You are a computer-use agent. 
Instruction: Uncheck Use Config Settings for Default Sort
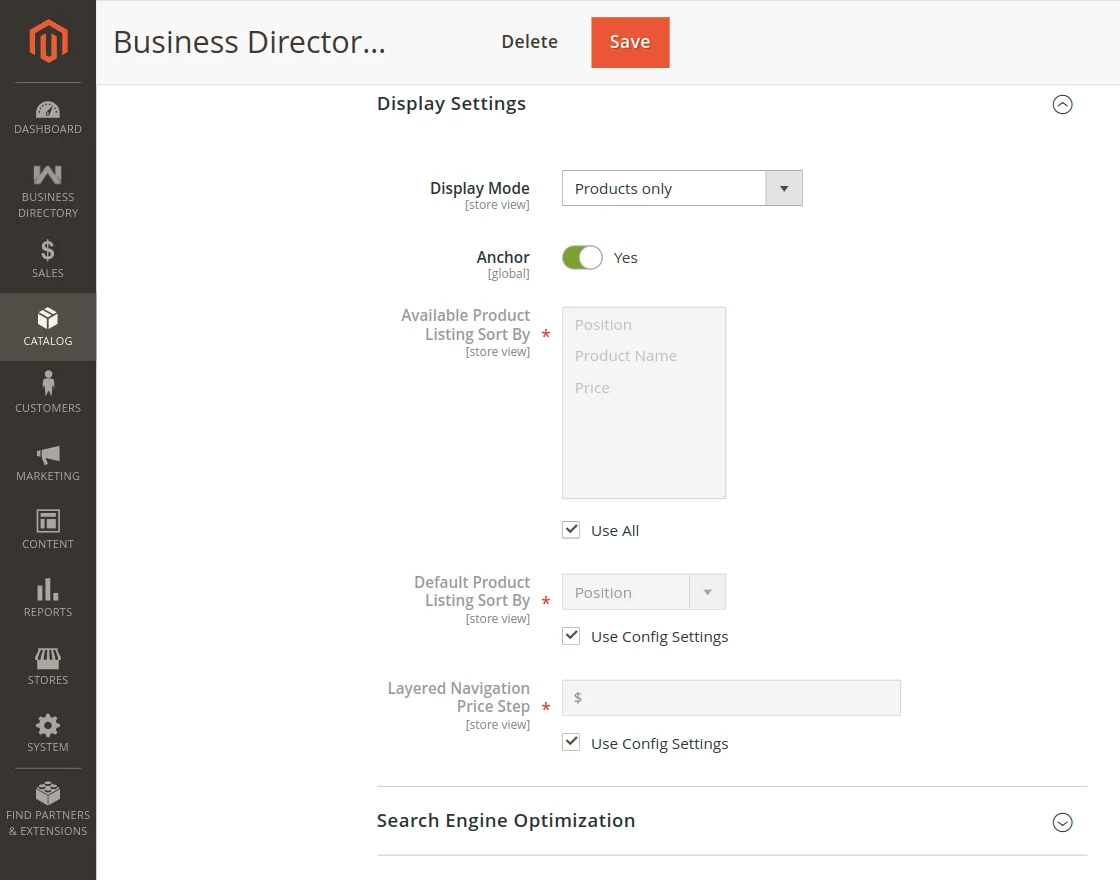click(x=571, y=636)
